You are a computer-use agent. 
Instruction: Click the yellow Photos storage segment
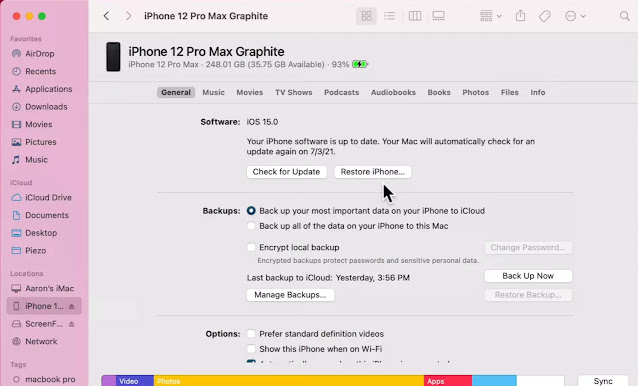(289, 381)
